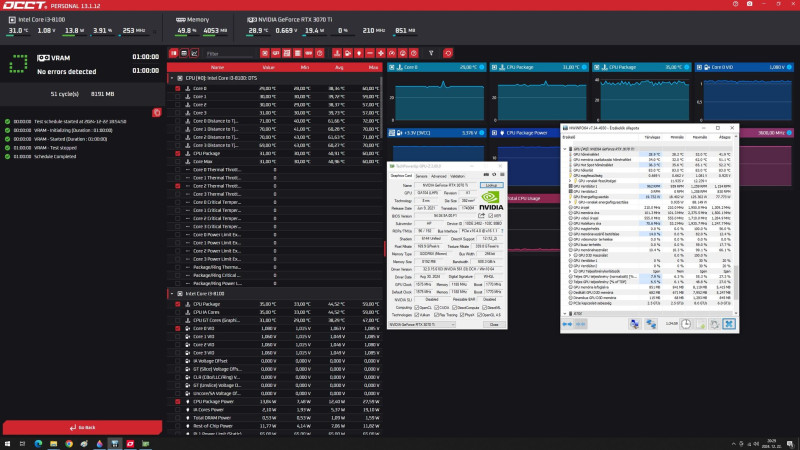800x450 pixels.
Task: Click the BIOS share/export icon in GPU-Z
Action: click(x=481, y=216)
